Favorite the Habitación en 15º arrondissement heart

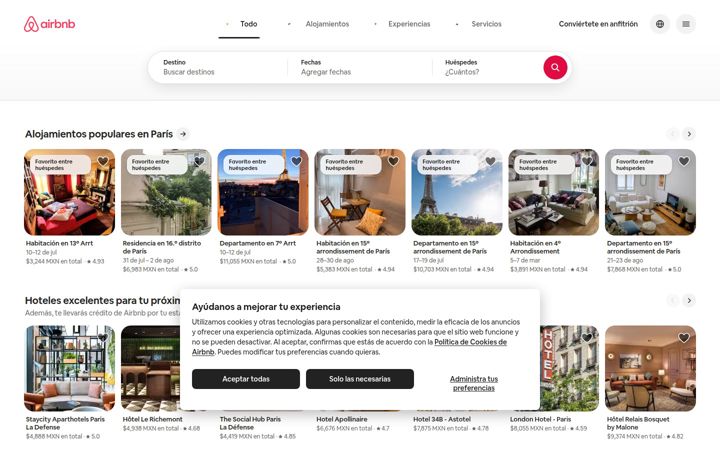(x=394, y=161)
